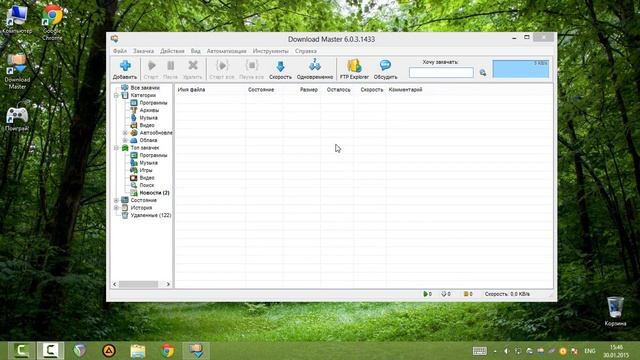Click the Download Master title bar app icon

pos(115,39)
